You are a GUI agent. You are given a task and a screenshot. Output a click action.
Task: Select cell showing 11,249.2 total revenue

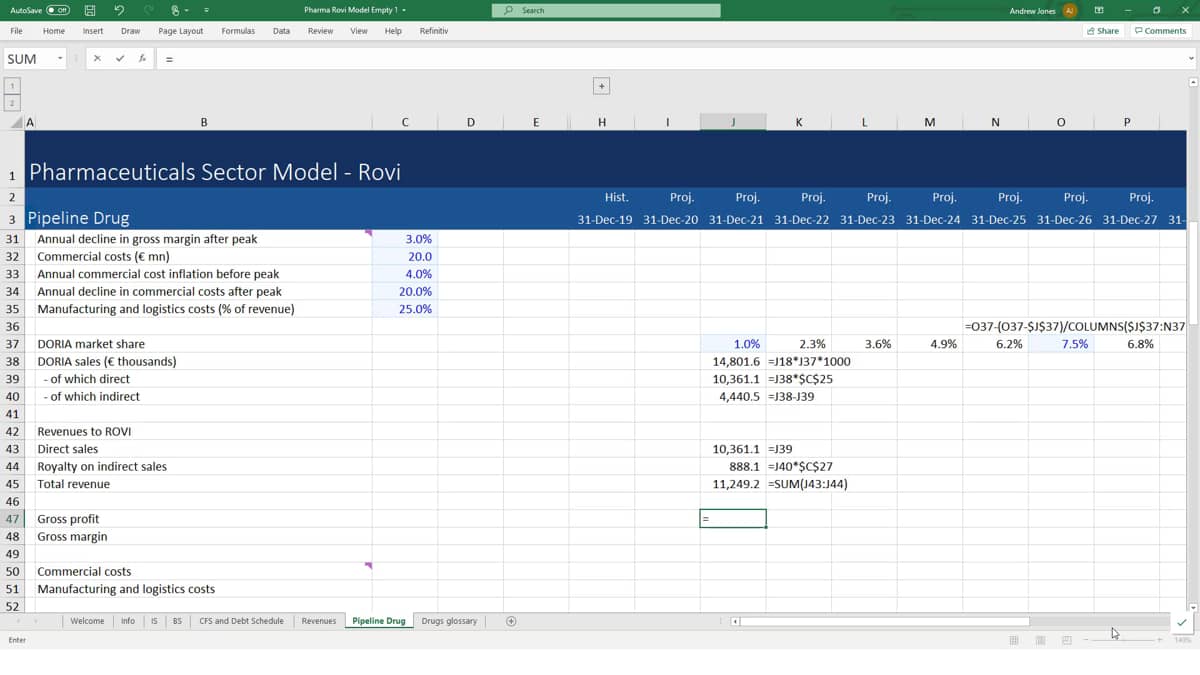point(733,484)
